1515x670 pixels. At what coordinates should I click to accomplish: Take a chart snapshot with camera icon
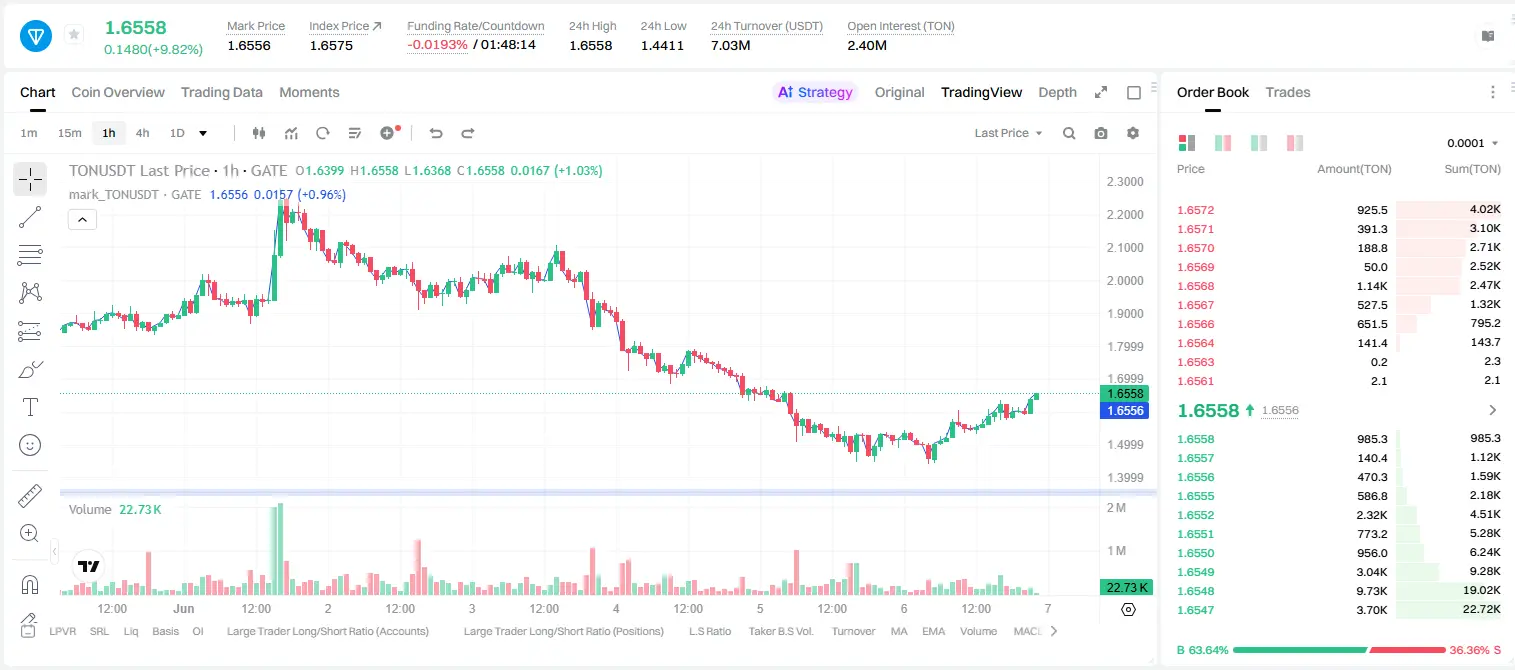click(x=1101, y=133)
